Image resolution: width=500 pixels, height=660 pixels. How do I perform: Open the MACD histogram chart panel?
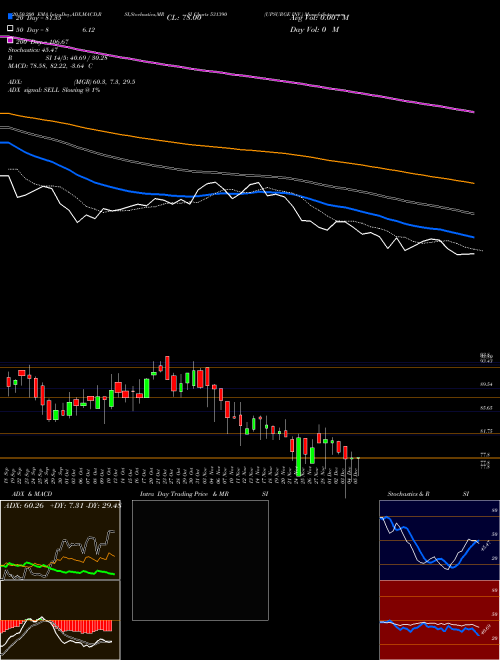pyautogui.click(x=60, y=620)
